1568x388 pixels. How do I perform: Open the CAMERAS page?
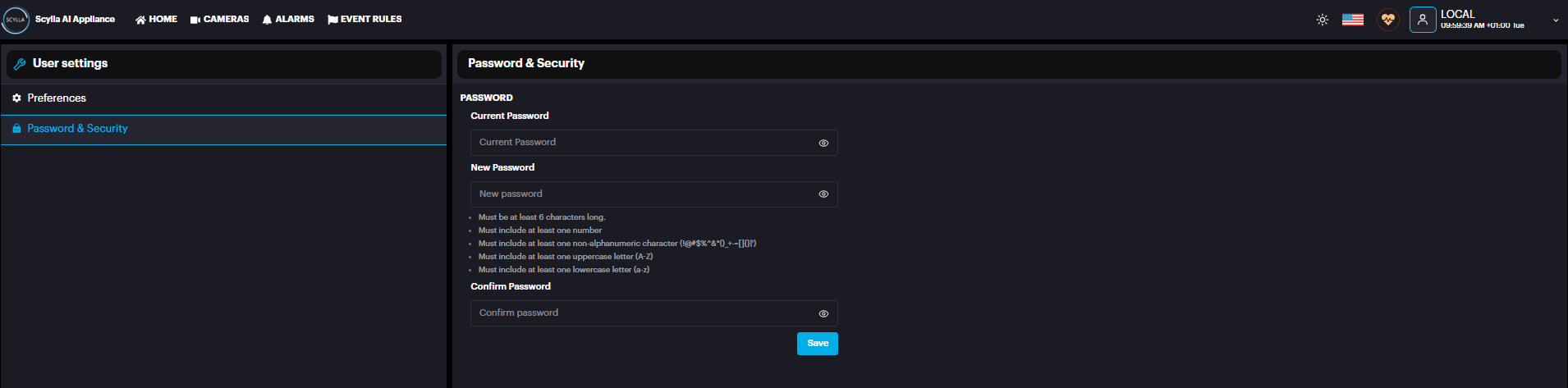point(219,19)
